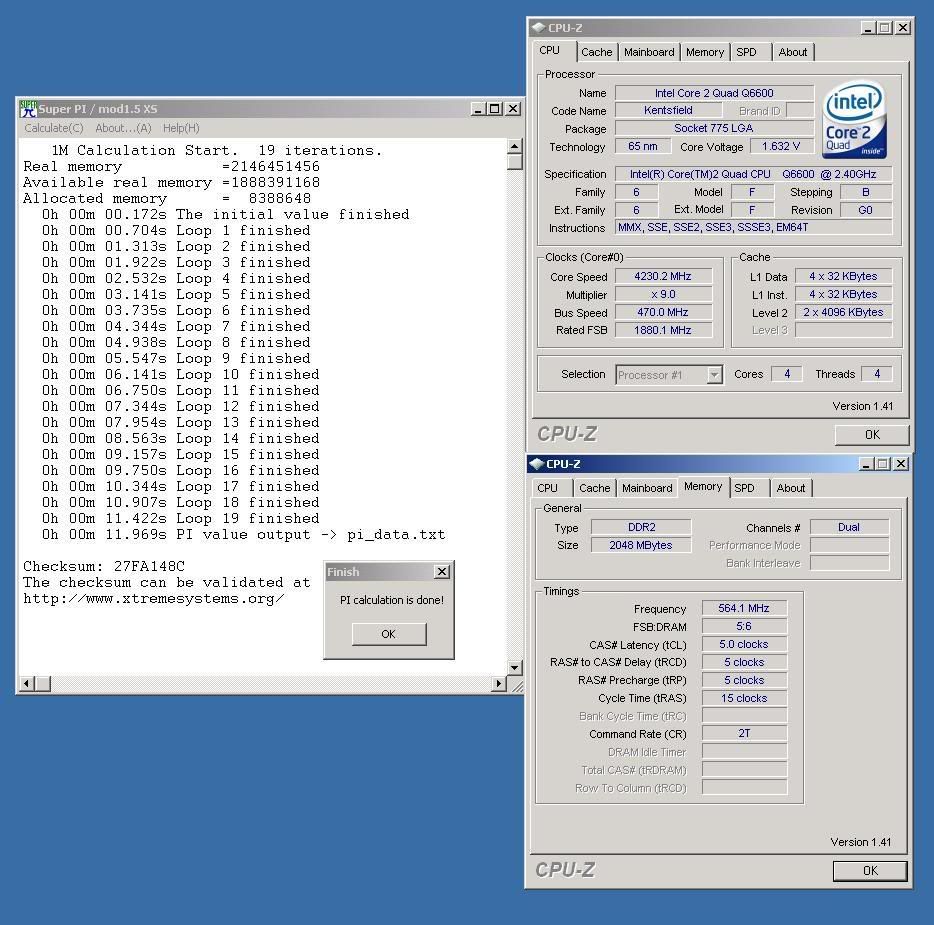934x925 pixels.
Task: Click OK in top CPU-Z window
Action: 872,435
